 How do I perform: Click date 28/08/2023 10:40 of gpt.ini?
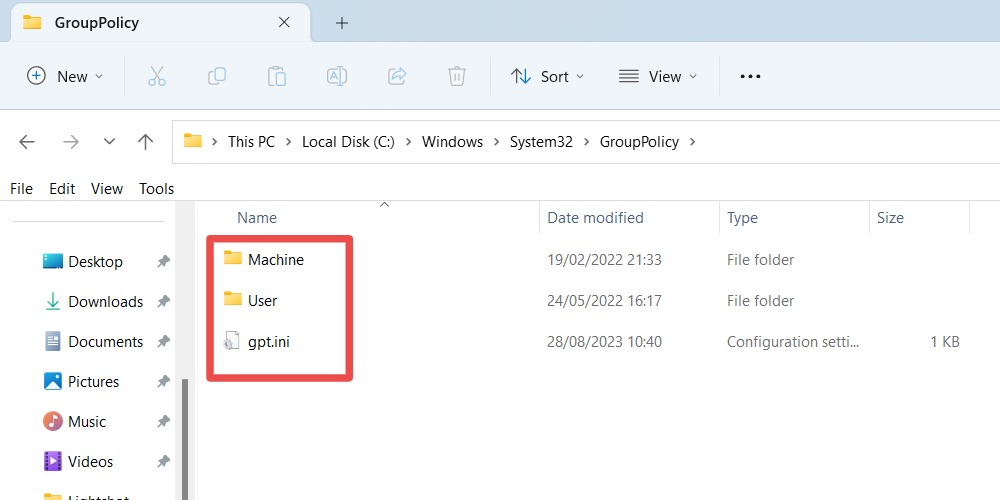(x=604, y=342)
